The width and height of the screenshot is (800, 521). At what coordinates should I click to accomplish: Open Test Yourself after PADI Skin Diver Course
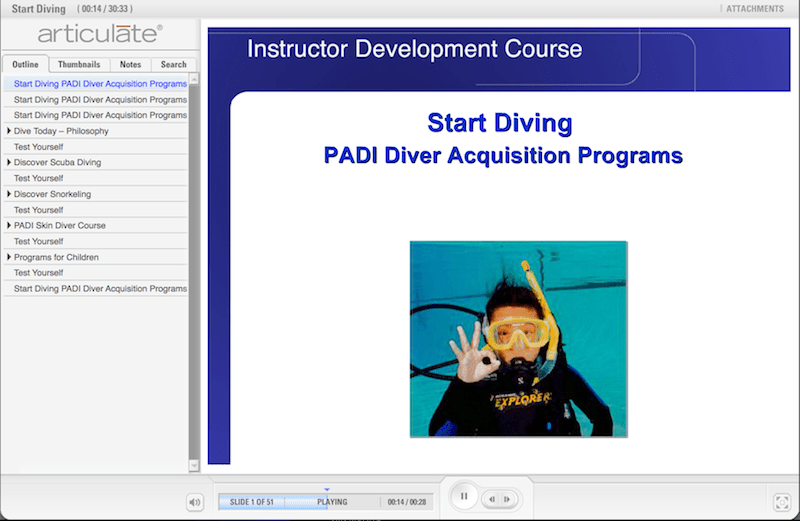point(95,241)
